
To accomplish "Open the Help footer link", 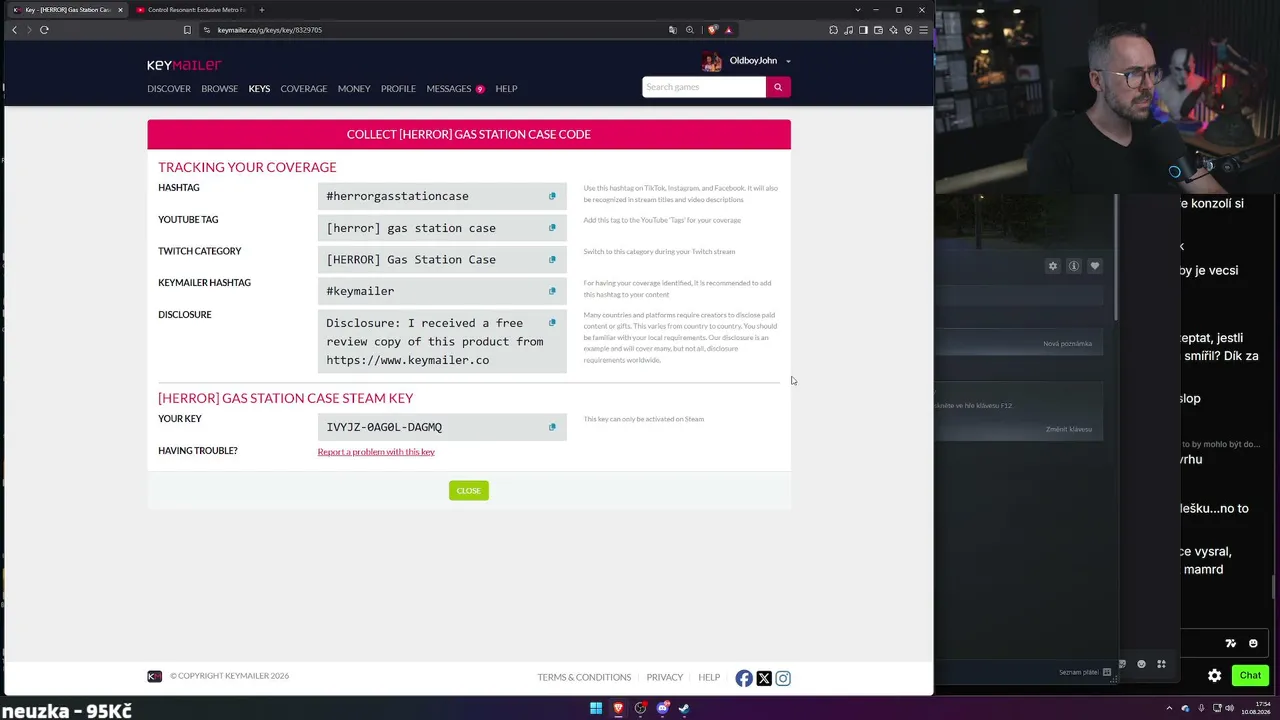I will coord(709,678).
